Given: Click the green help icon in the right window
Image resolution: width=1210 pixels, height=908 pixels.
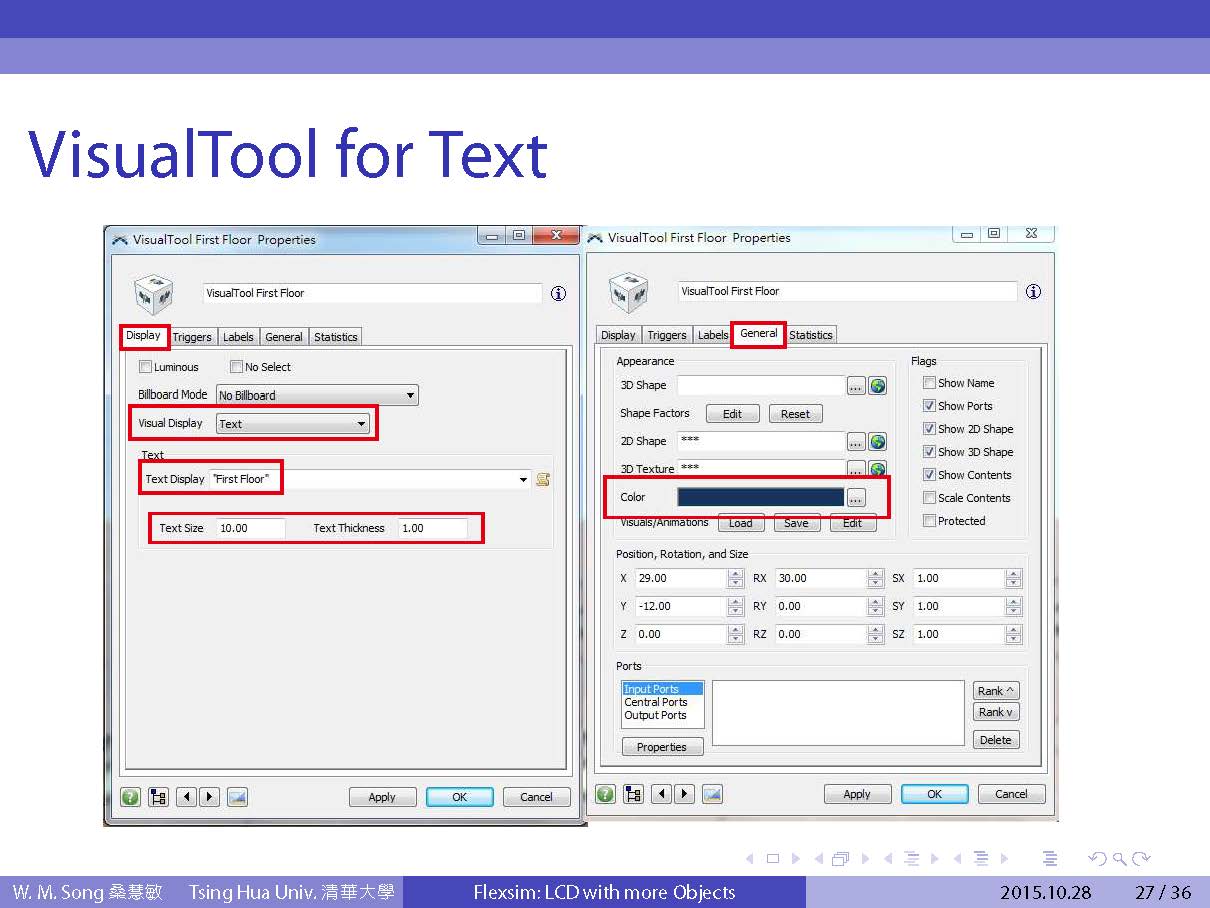Looking at the screenshot, I should 606,794.
